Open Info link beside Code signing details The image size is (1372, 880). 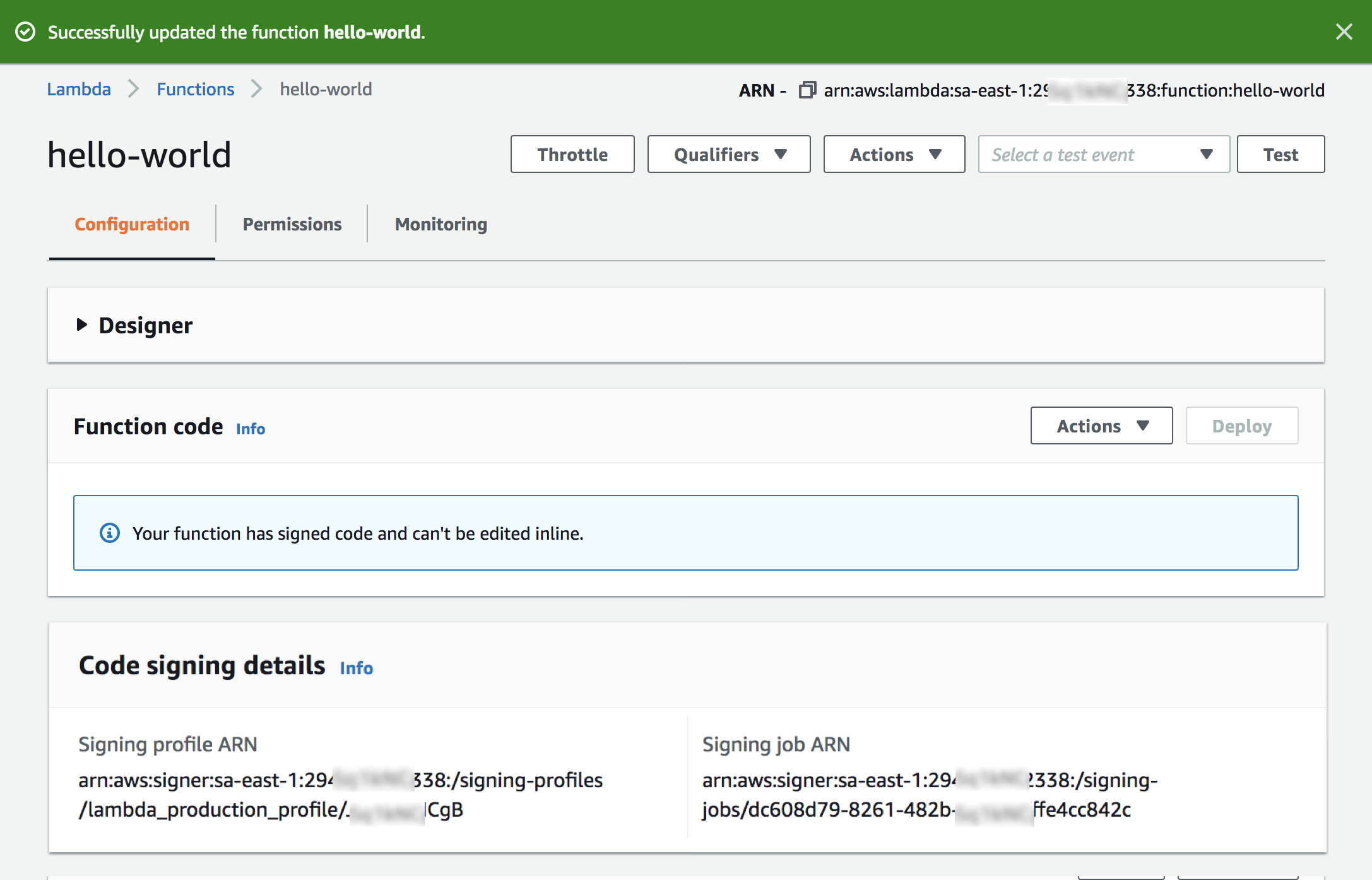(x=356, y=668)
